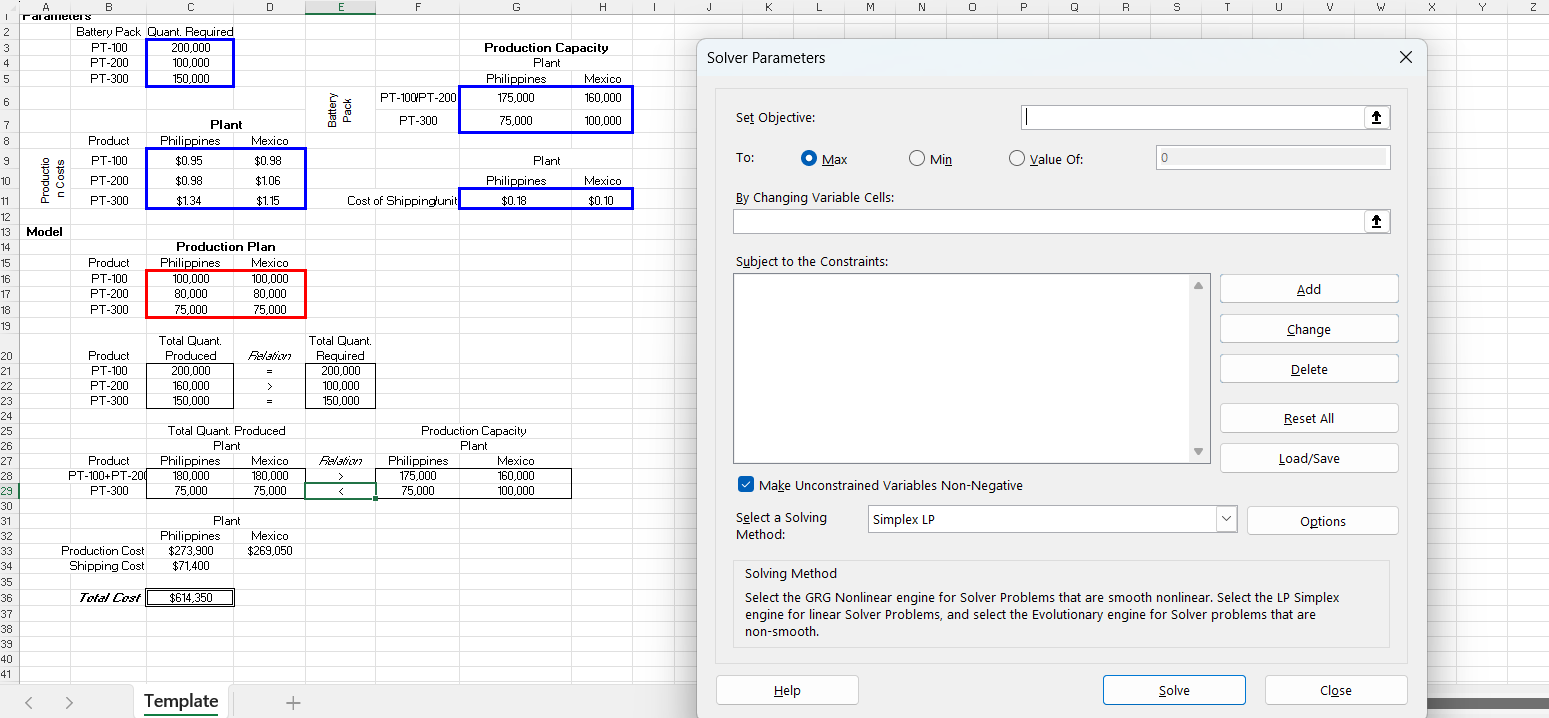Select the Production Cost Mexico cell $269,050
Image resolution: width=1549 pixels, height=718 pixels.
(x=269, y=550)
